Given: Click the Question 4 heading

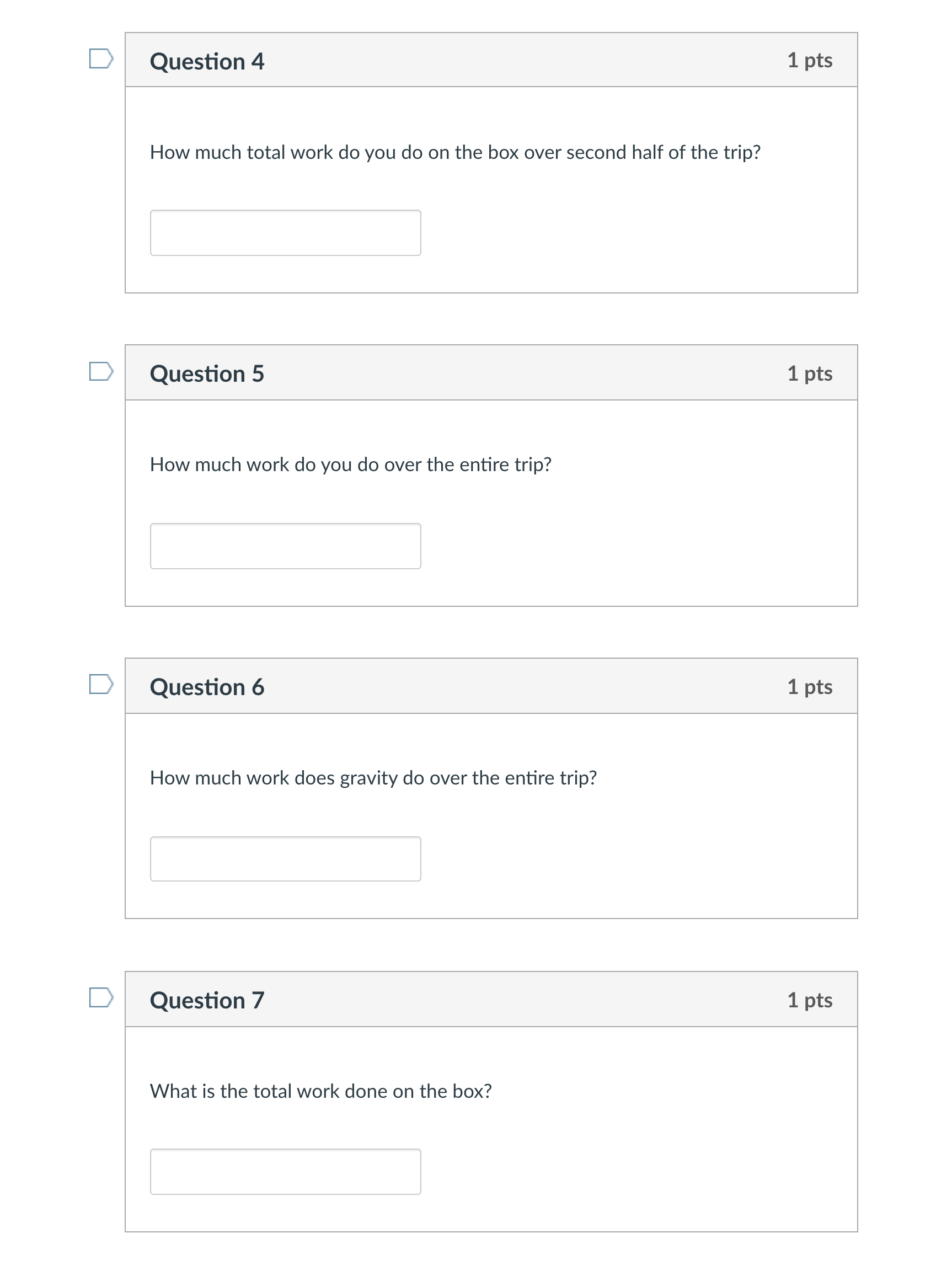Looking at the screenshot, I should click(x=207, y=61).
